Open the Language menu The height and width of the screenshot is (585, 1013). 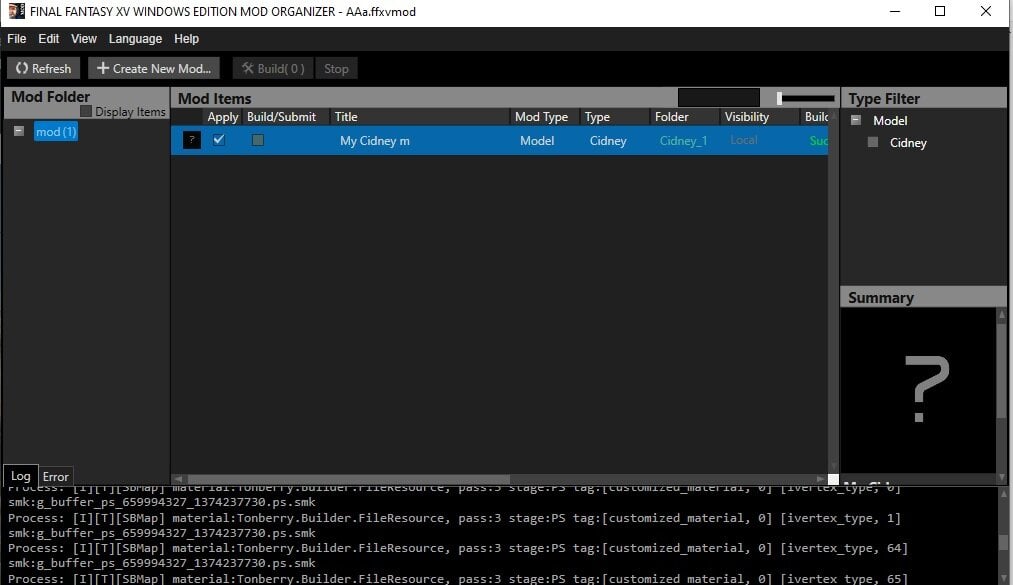point(135,39)
